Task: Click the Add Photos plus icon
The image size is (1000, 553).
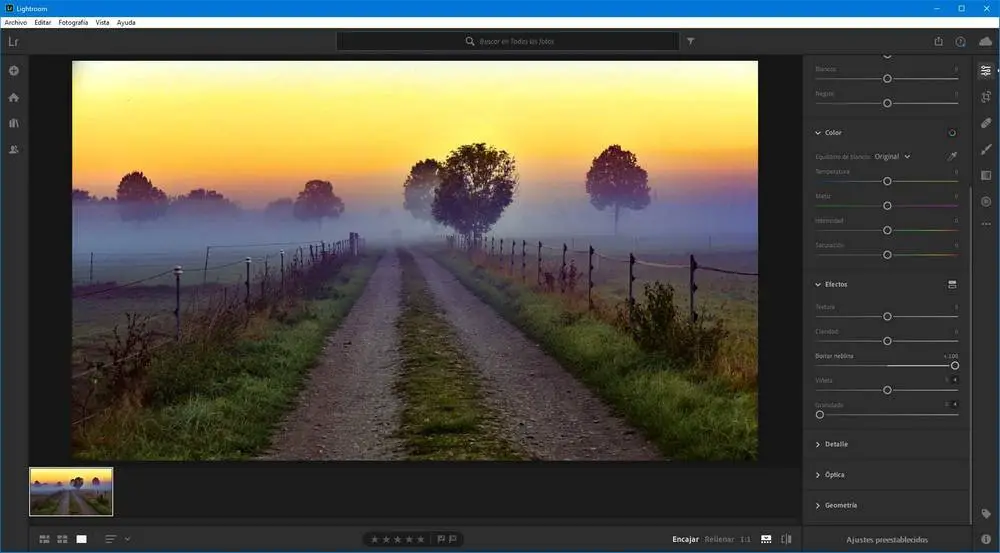Action: click(x=13, y=71)
